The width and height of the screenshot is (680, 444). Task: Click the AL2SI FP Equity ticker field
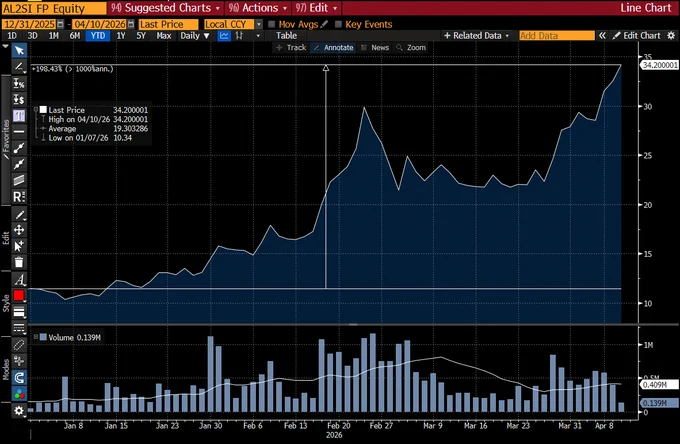click(54, 8)
